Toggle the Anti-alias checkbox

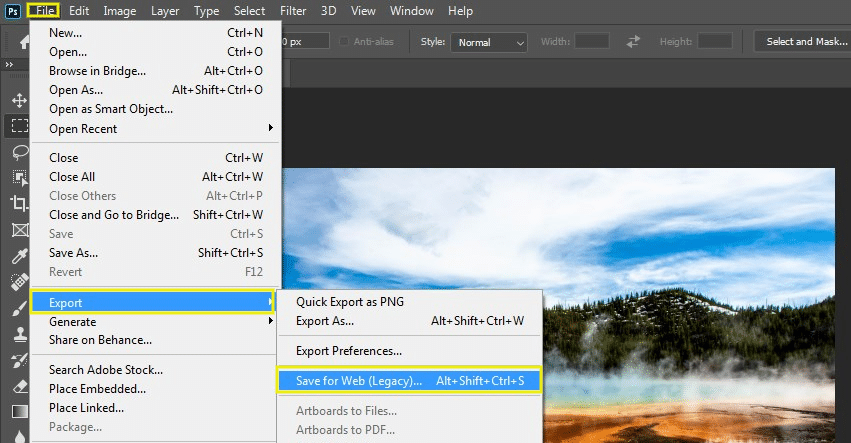pyautogui.click(x=344, y=41)
